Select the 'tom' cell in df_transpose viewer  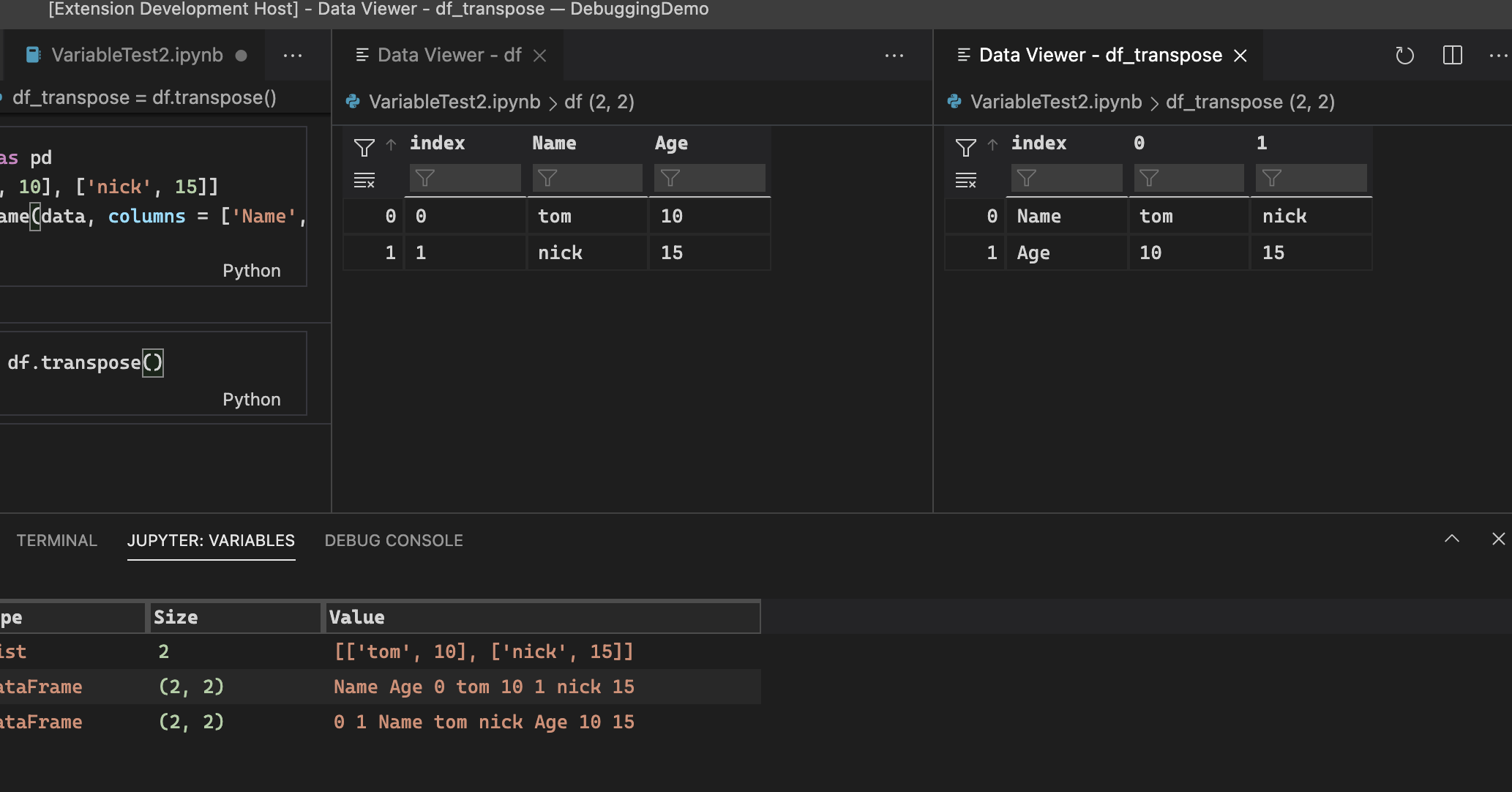1189,216
